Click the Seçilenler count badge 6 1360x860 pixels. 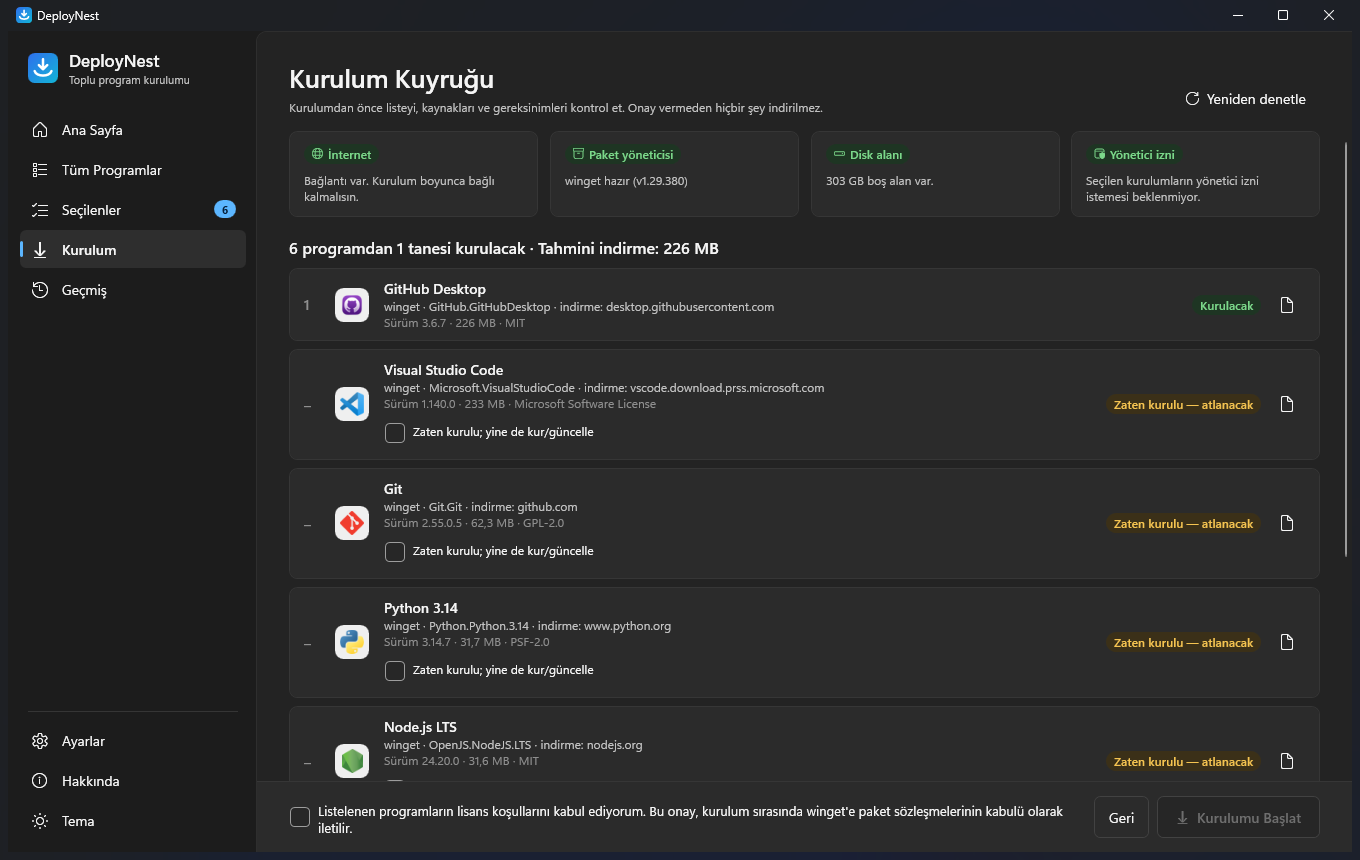(x=225, y=210)
